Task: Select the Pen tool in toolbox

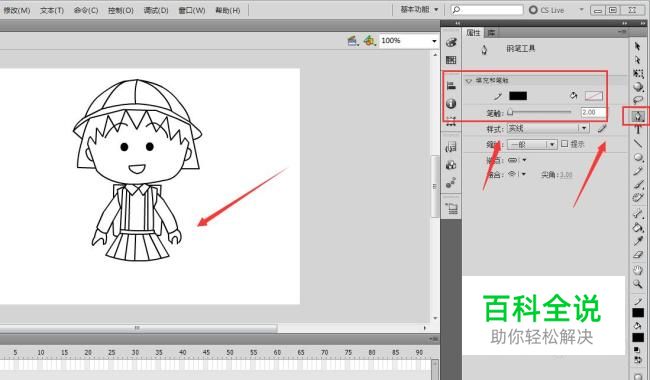Action: [638, 116]
